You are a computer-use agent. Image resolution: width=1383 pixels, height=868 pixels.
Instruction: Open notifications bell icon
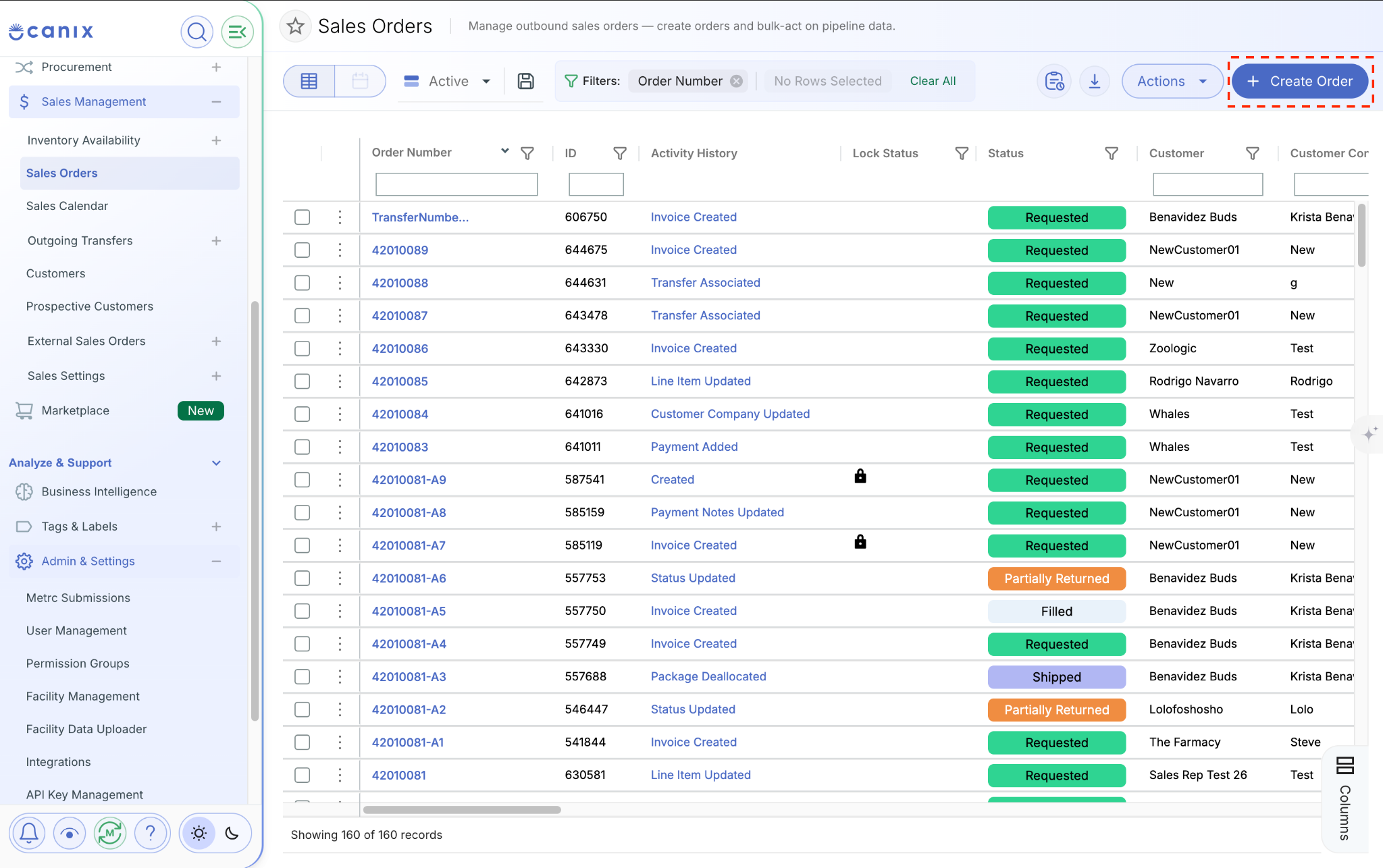[x=28, y=834]
